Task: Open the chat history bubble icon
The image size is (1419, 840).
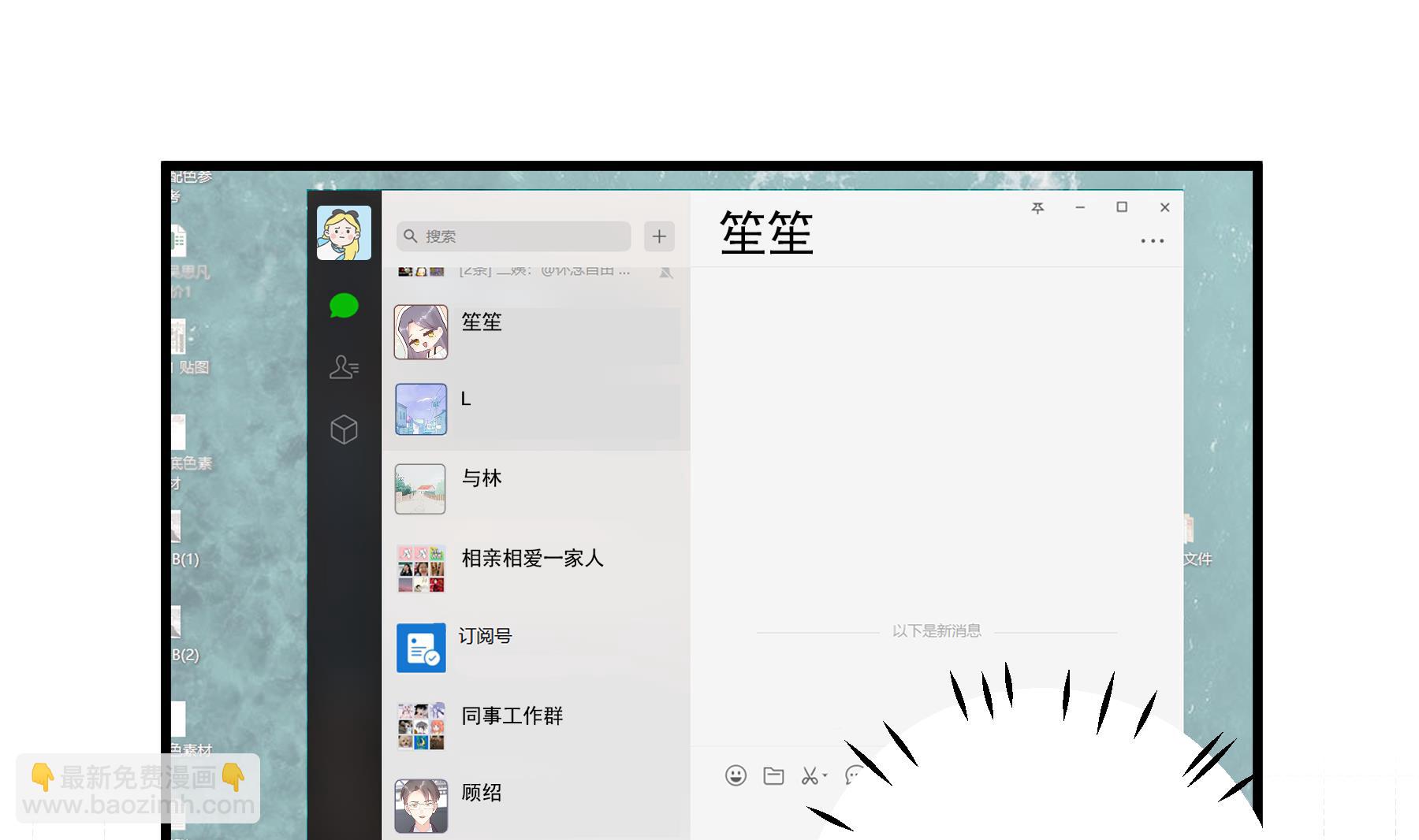Action: coord(852,775)
